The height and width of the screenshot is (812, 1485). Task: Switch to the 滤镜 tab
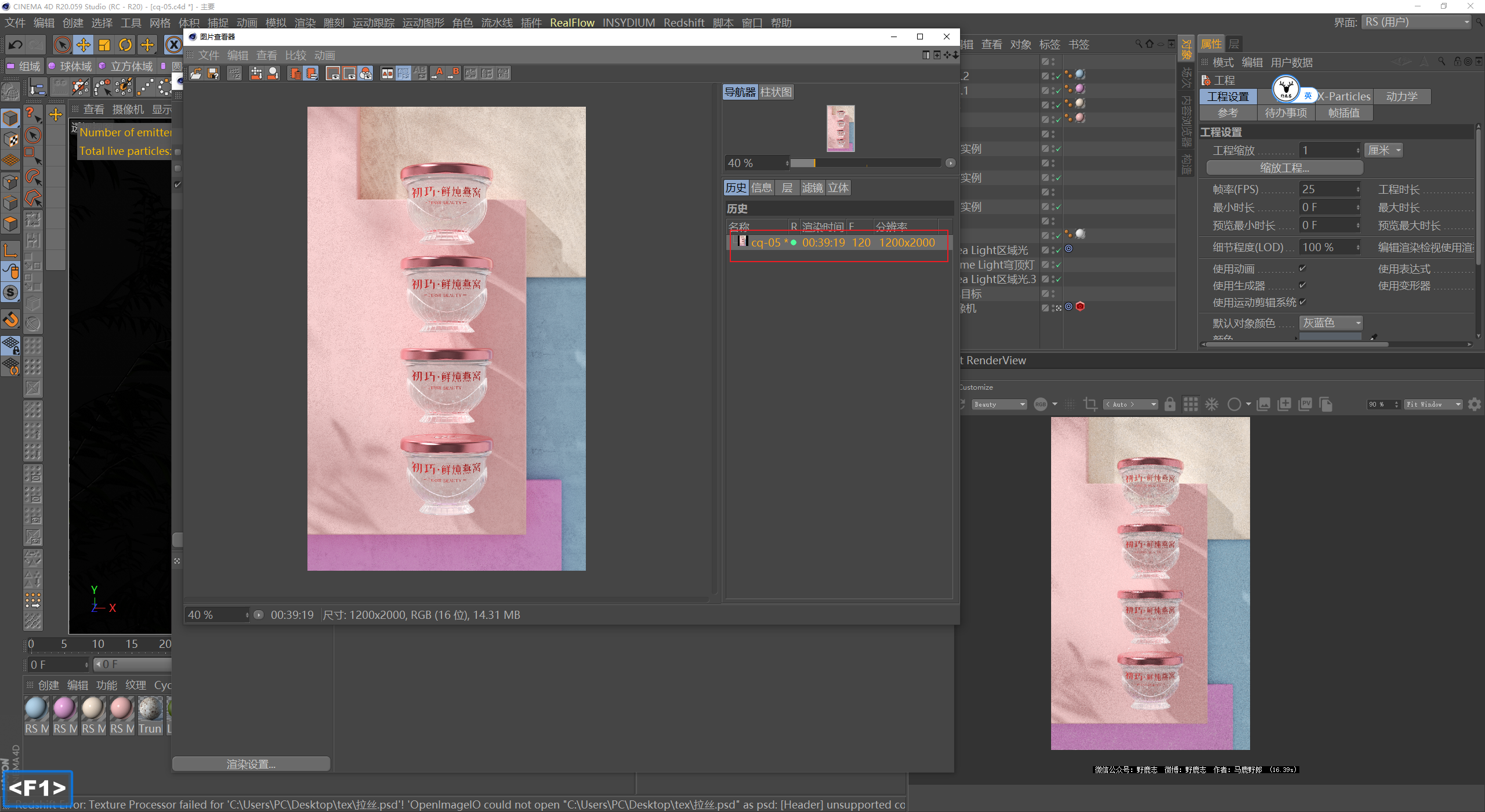812,187
